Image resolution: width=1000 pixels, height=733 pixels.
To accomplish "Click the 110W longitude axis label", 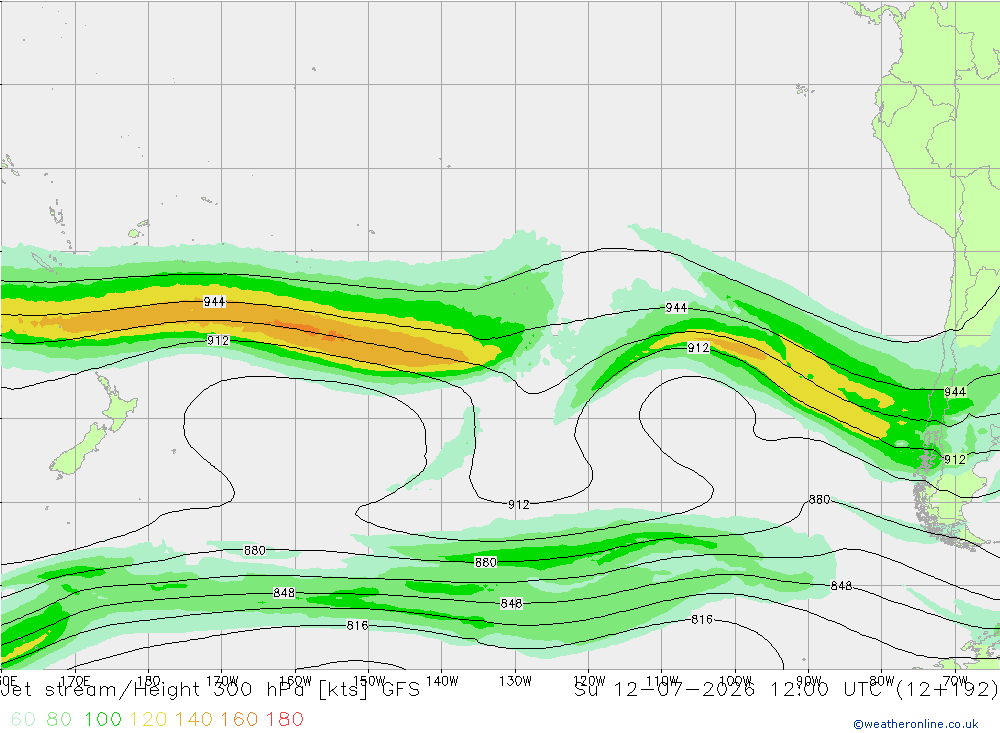I will pyautogui.click(x=662, y=681).
